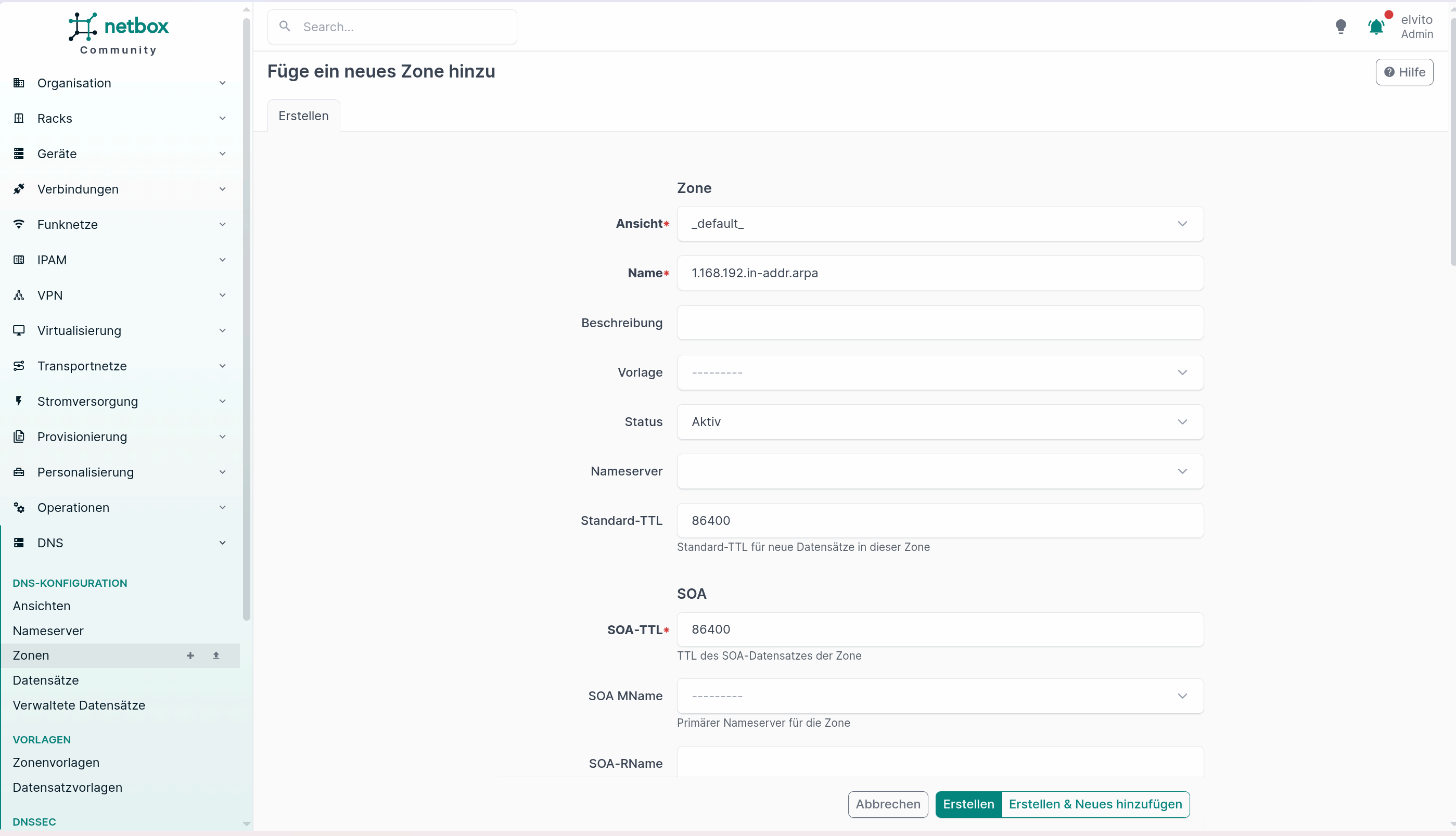Open the SOA MName dropdown

click(x=940, y=697)
